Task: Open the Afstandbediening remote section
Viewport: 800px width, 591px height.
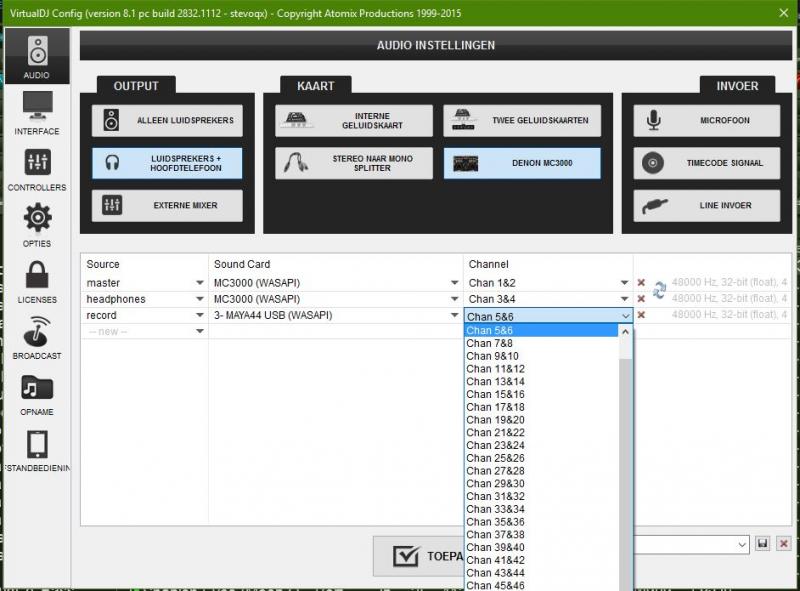Action: coord(37,450)
